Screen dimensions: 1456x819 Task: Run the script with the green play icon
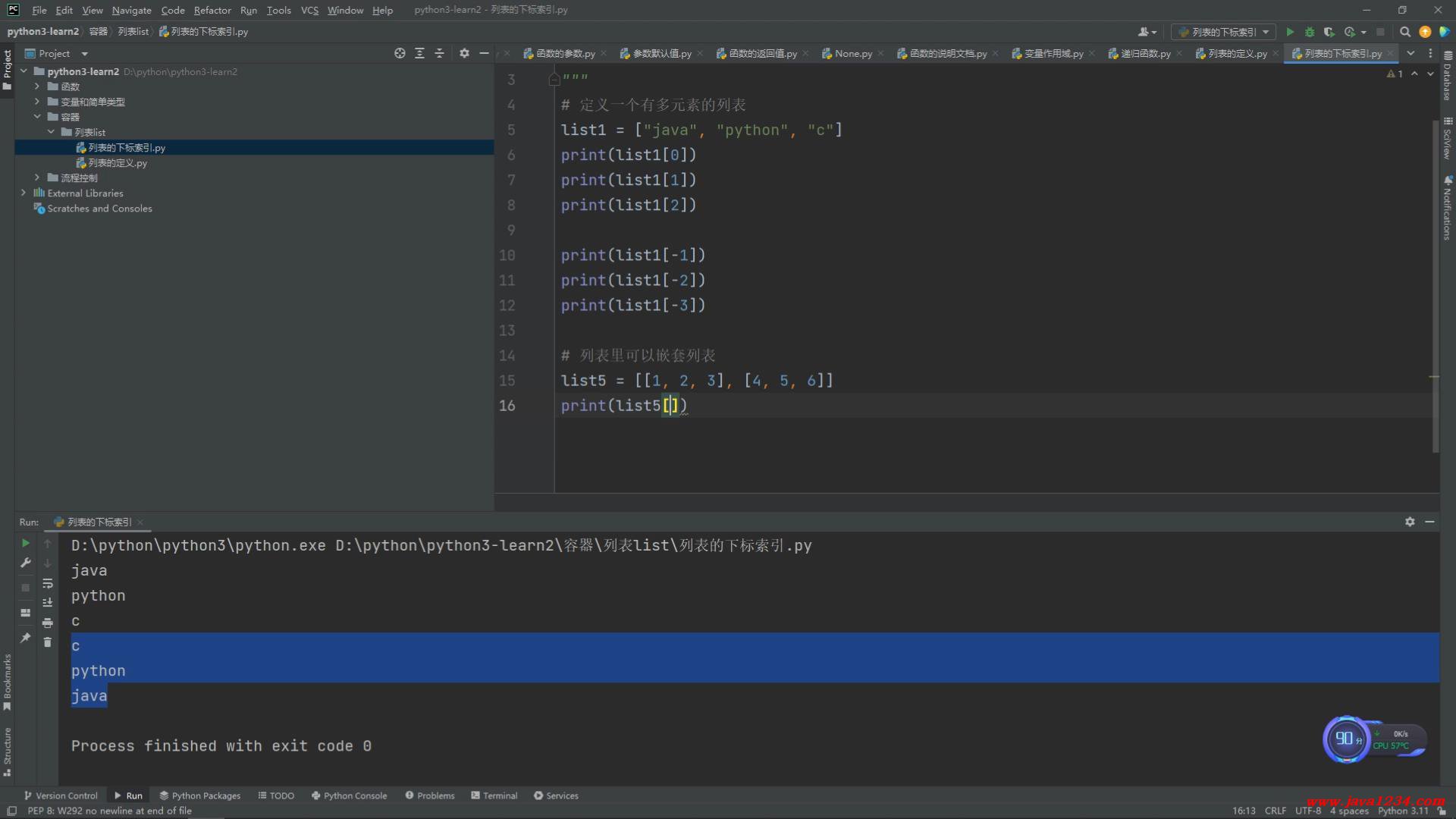[x=1290, y=32]
